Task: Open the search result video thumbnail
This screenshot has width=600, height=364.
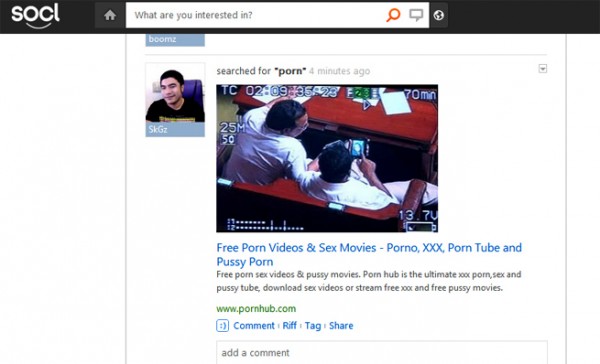Action: pyautogui.click(x=327, y=158)
